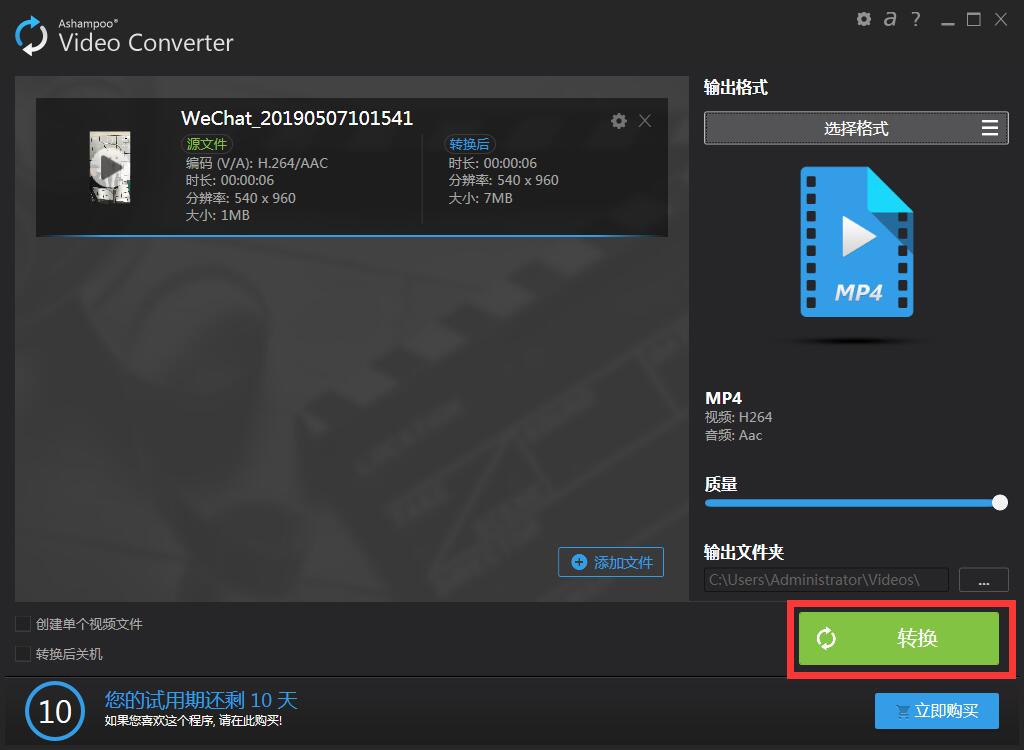Screen dimensions: 1024x750
Task: Remove WeChat_20190507101541 from list
Action: 645,121
